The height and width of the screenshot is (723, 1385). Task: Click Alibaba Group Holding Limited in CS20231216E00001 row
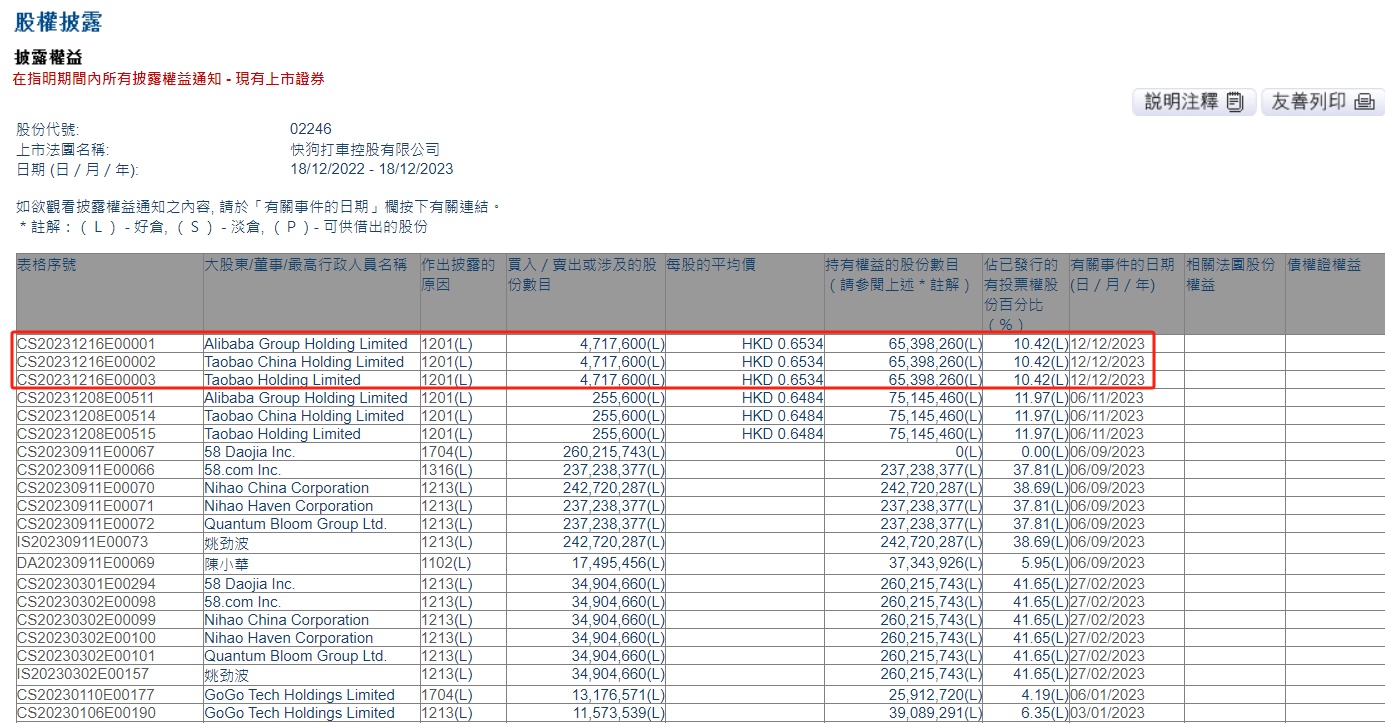point(306,344)
